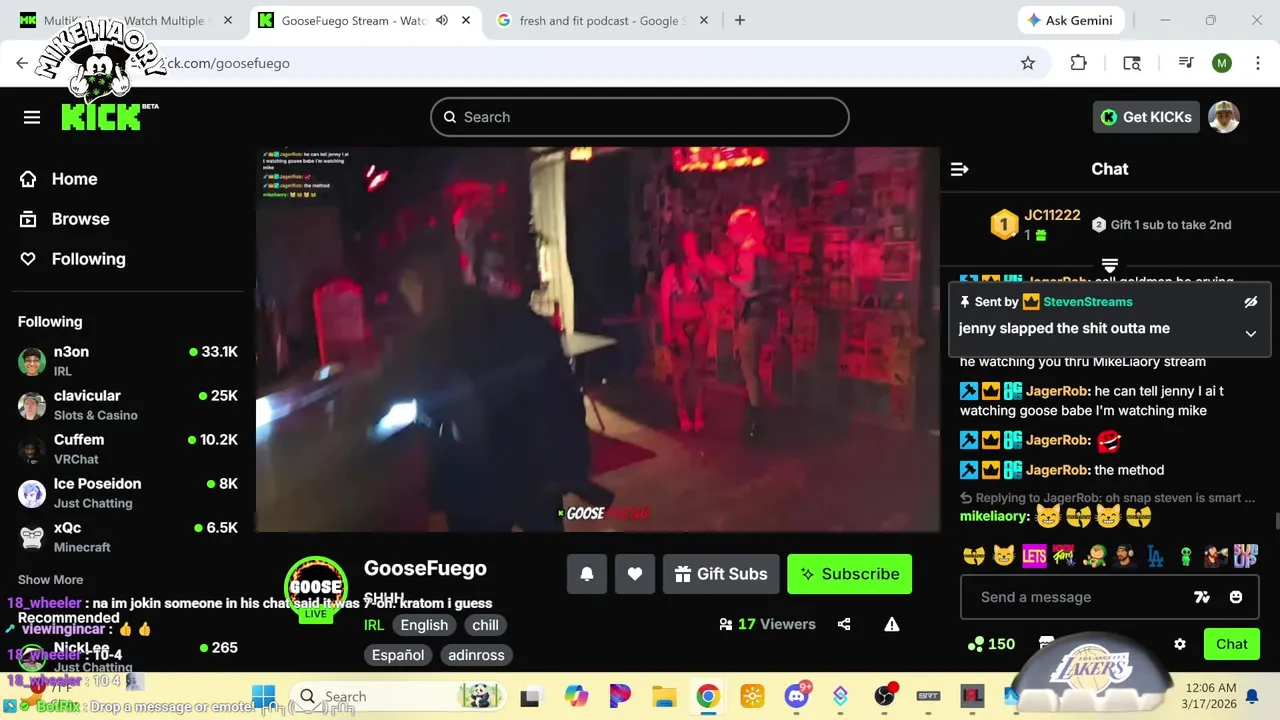Collapse the chat panel with arrow icon
This screenshot has height=720, width=1280.
click(x=959, y=169)
